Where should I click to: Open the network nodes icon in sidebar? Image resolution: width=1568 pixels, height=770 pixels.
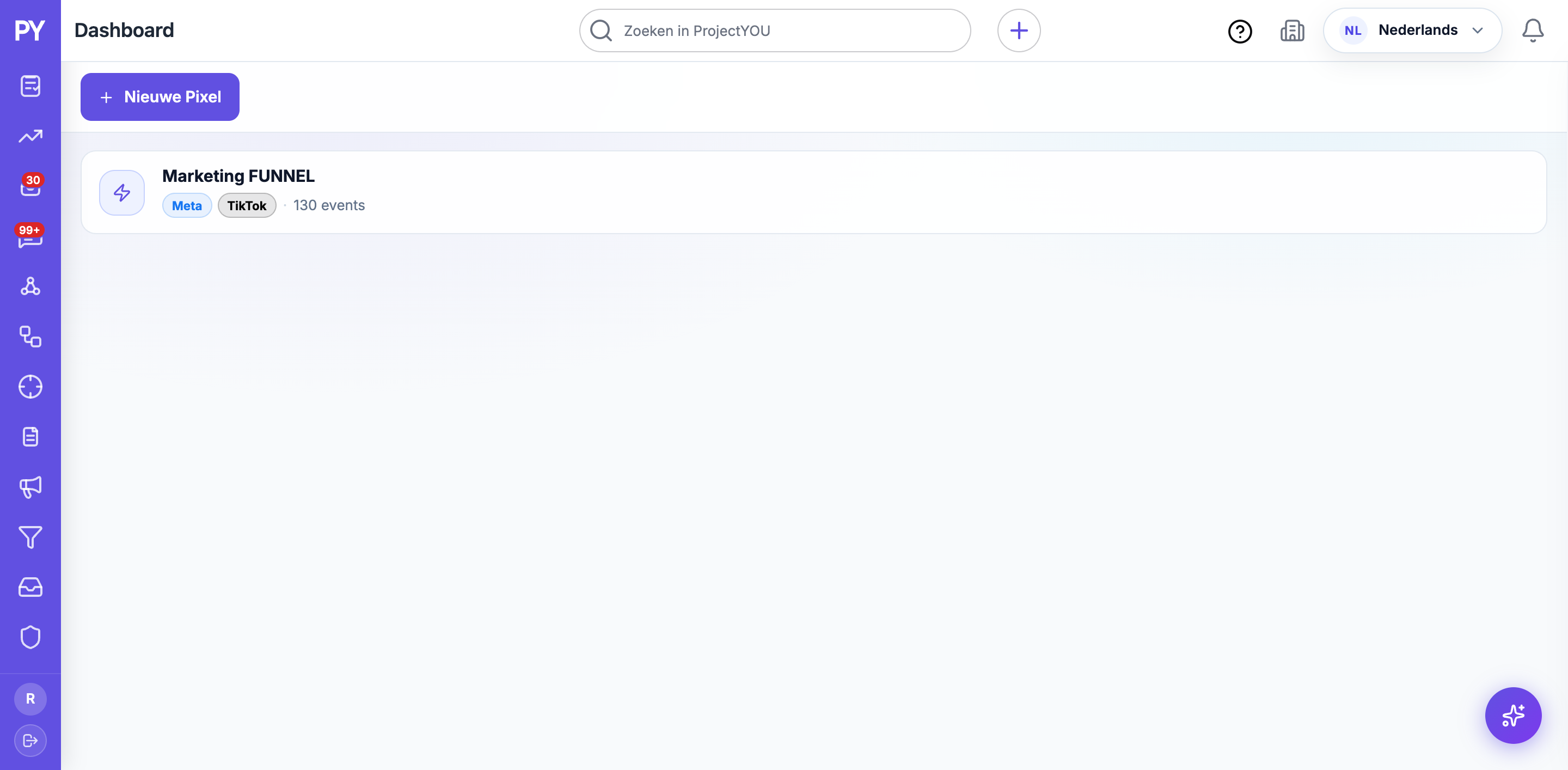point(30,286)
